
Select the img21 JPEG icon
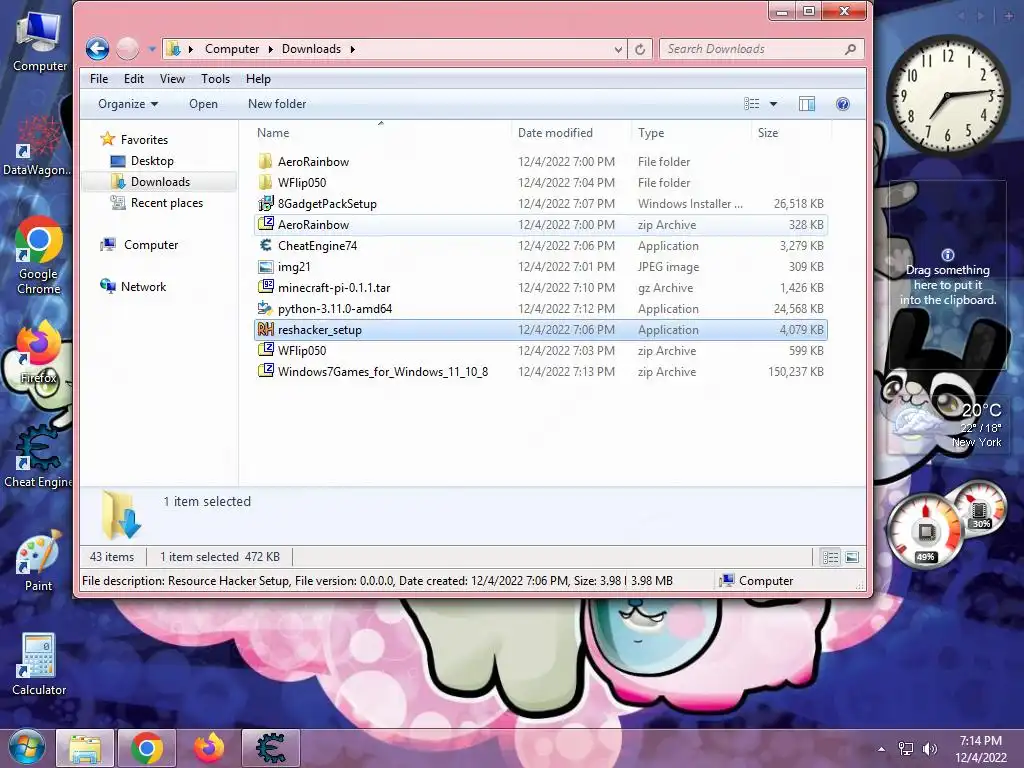click(x=265, y=266)
